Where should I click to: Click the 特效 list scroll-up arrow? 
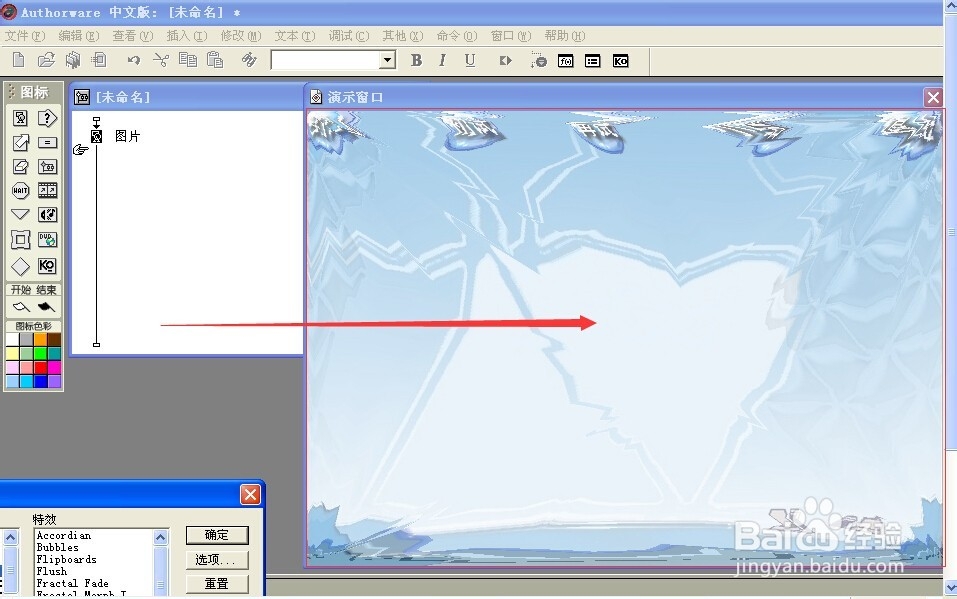click(161, 537)
